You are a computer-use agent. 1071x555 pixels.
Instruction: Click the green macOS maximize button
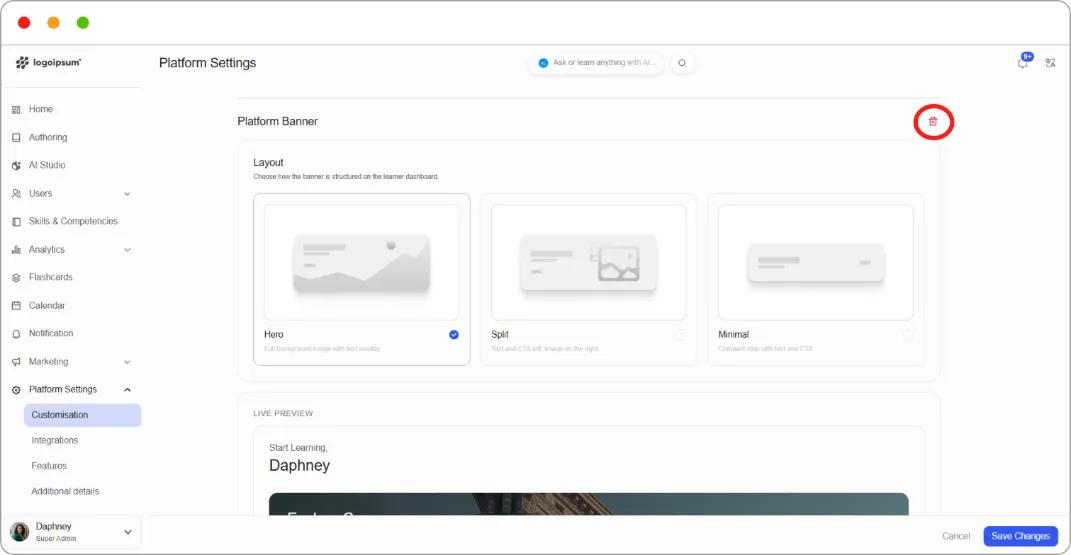[x=83, y=23]
